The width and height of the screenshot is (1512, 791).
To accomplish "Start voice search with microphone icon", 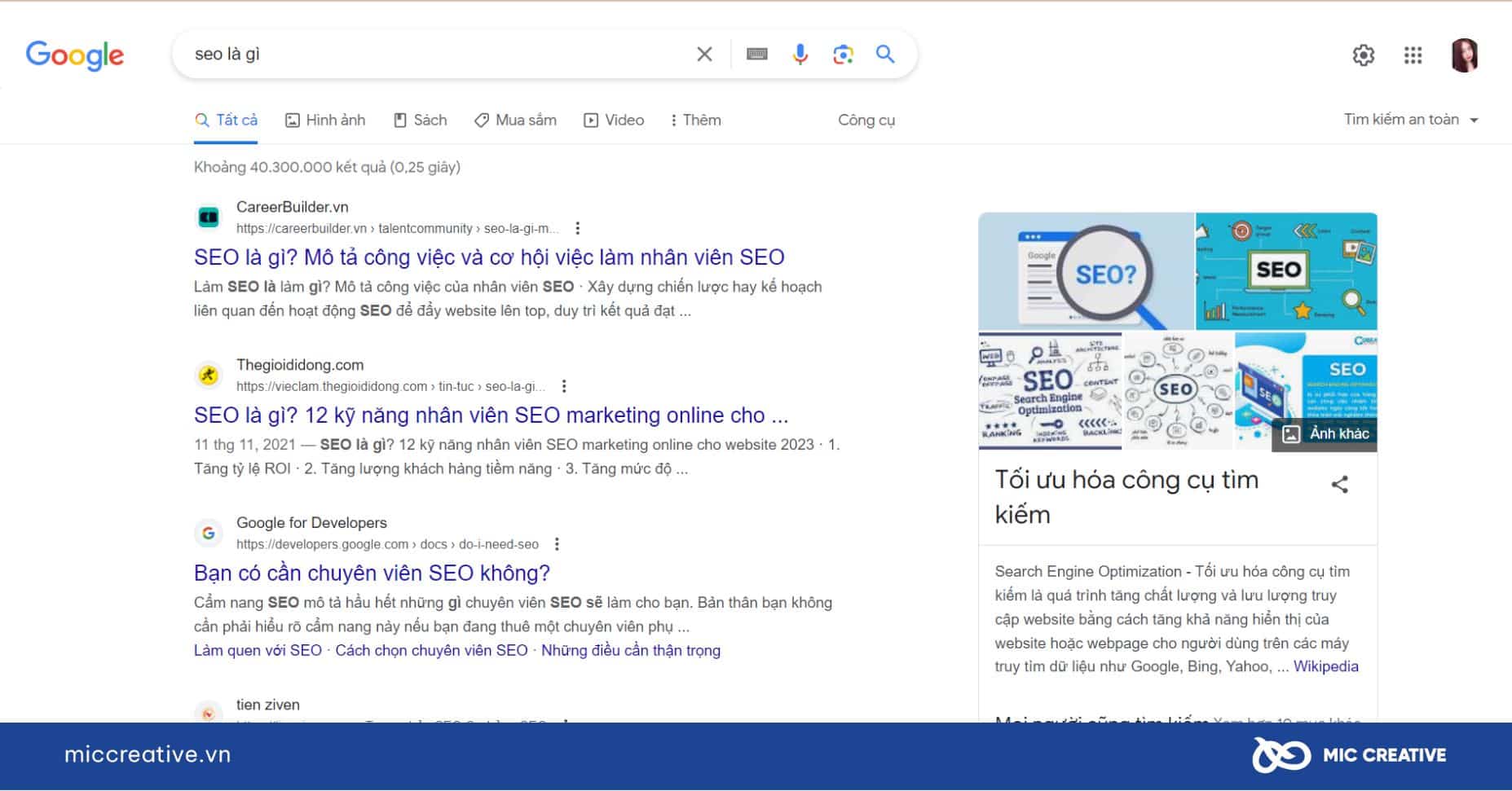I will tap(800, 55).
